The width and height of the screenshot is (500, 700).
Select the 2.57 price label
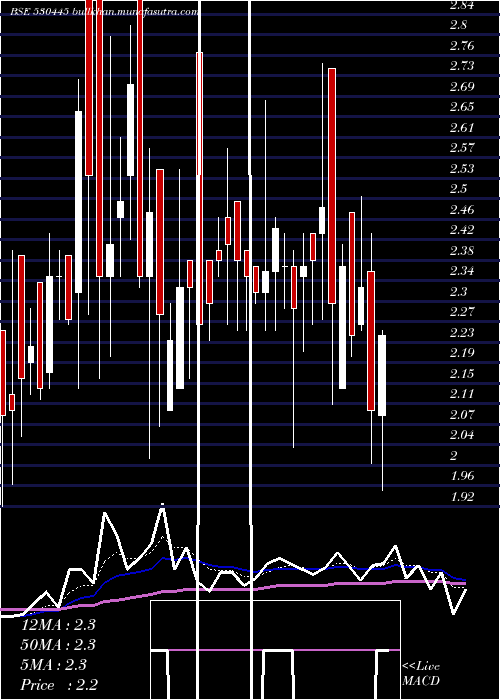pyautogui.click(x=462, y=148)
